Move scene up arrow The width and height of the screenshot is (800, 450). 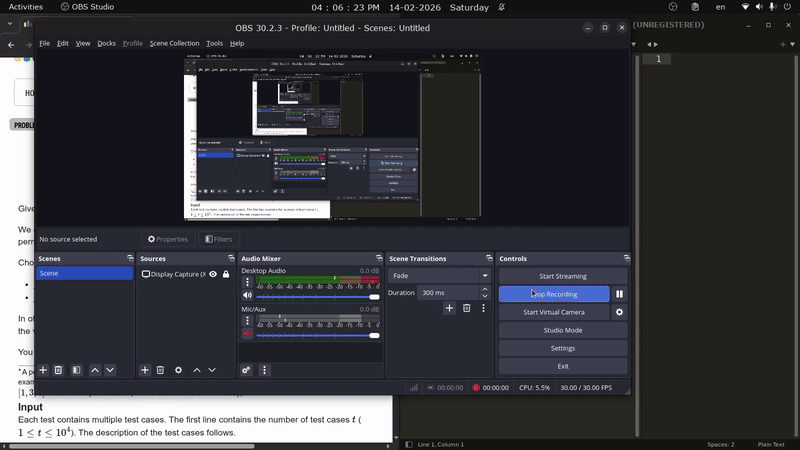tap(95, 370)
